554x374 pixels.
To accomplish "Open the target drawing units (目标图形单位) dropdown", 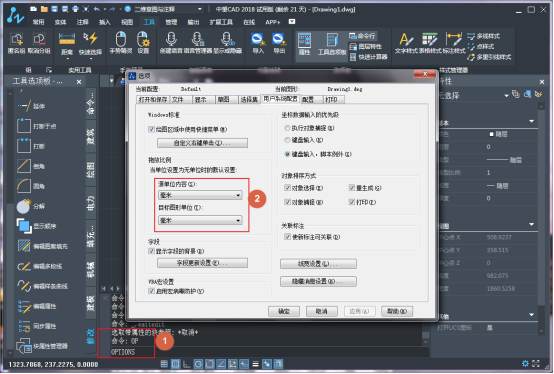I will (200, 221).
